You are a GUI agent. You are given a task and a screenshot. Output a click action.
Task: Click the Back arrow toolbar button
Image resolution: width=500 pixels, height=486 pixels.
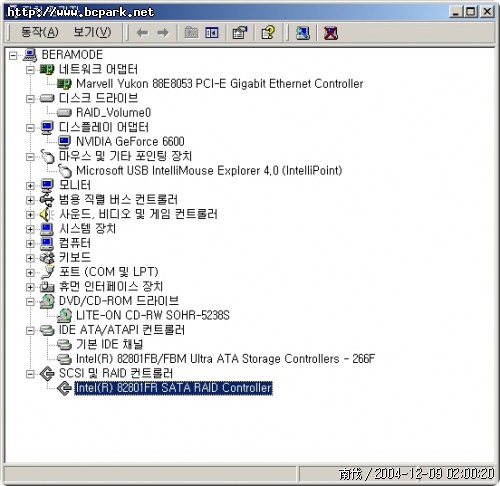[142, 33]
